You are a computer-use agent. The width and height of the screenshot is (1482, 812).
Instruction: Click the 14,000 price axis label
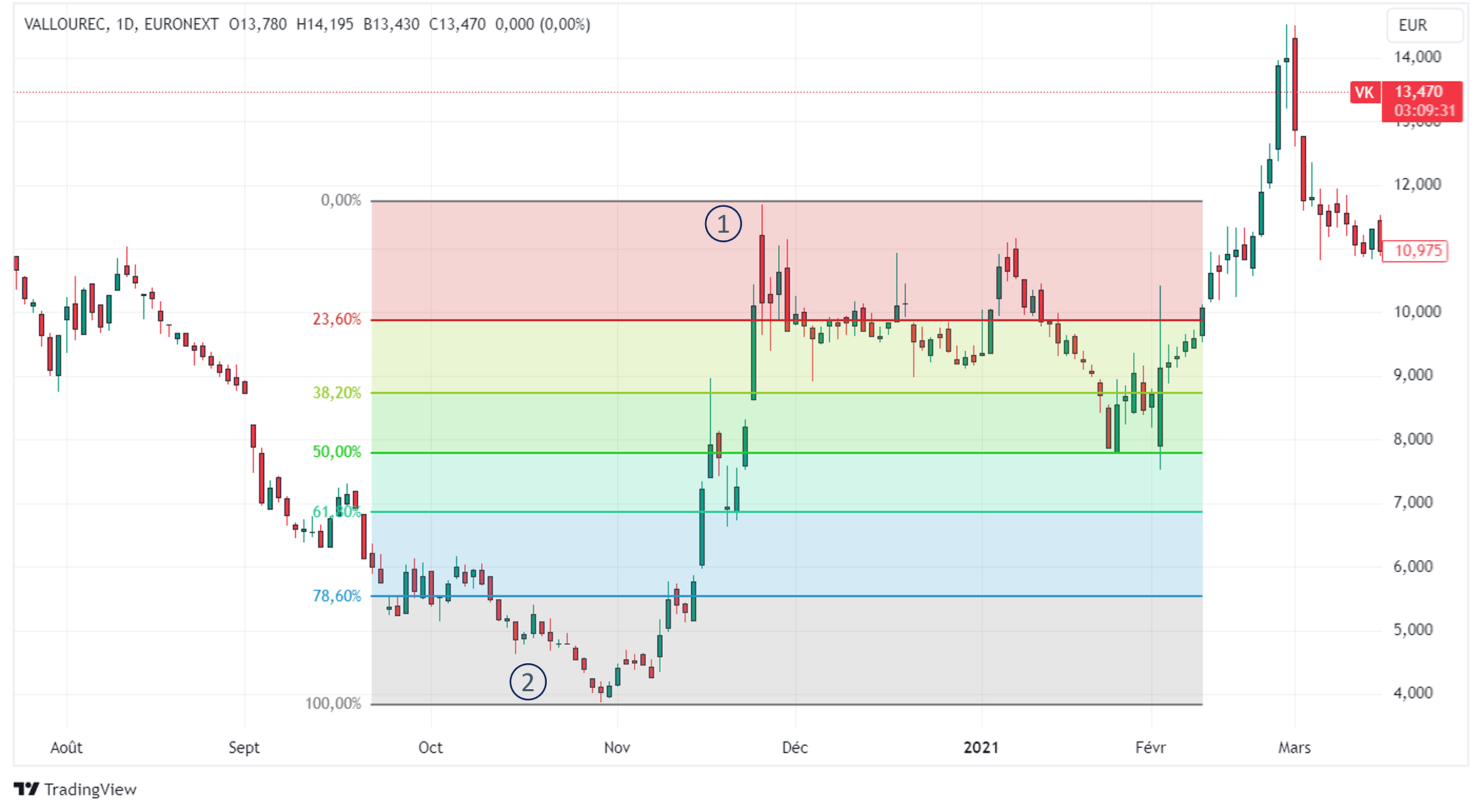point(1417,57)
